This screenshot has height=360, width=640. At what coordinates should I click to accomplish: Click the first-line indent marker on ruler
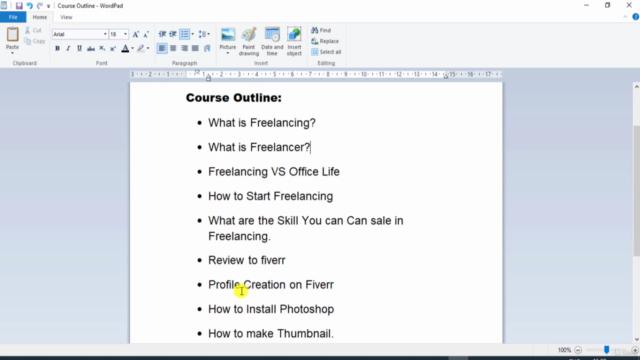click(x=197, y=72)
